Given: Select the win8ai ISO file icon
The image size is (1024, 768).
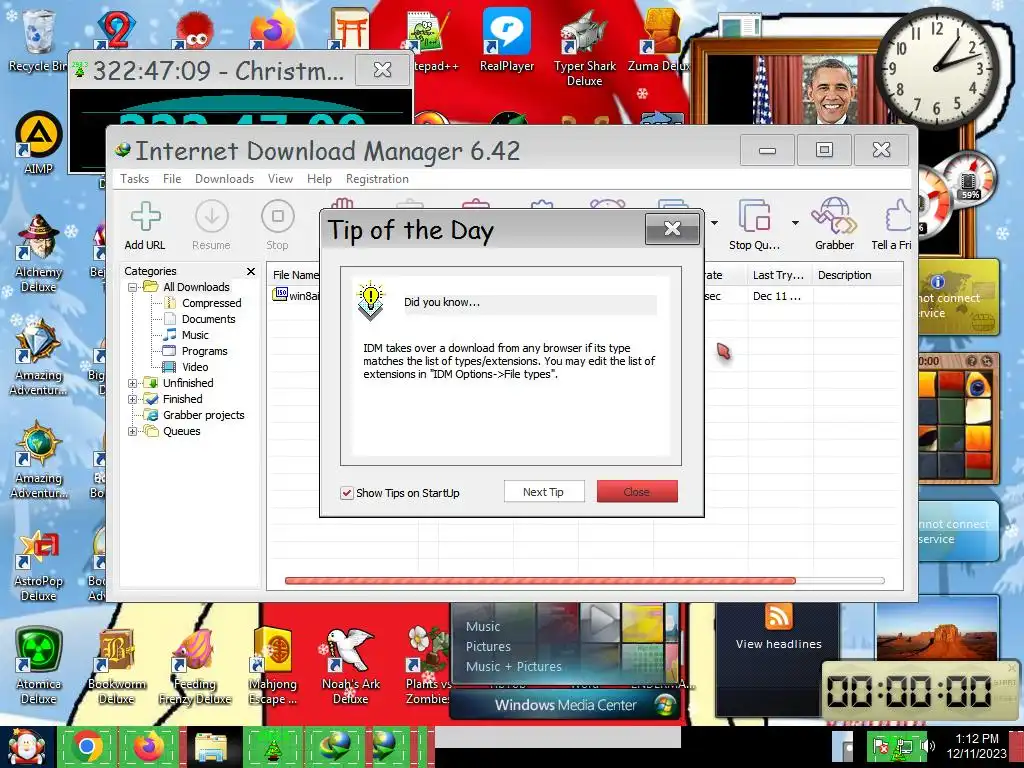Looking at the screenshot, I should coord(280,295).
